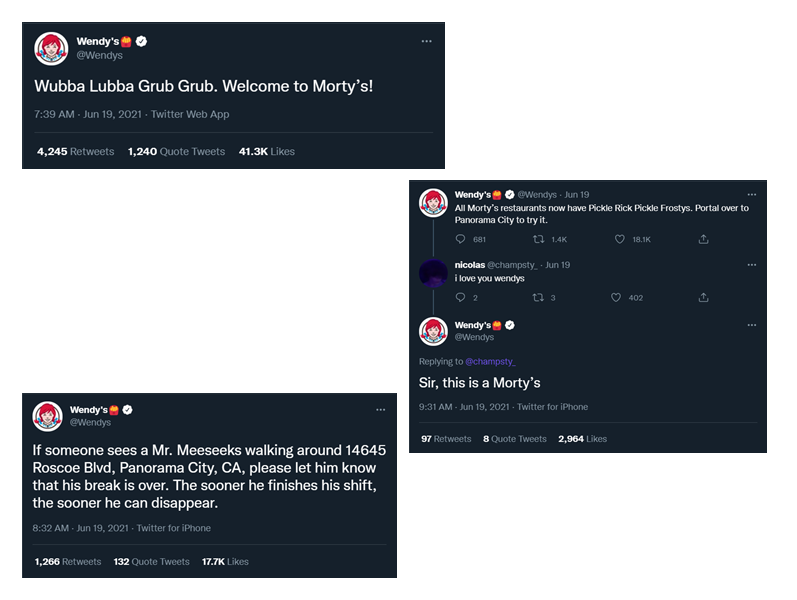Expand the more menu on Mr. Meeseeks tweet
The width and height of the screenshot is (797, 600).
point(380,409)
